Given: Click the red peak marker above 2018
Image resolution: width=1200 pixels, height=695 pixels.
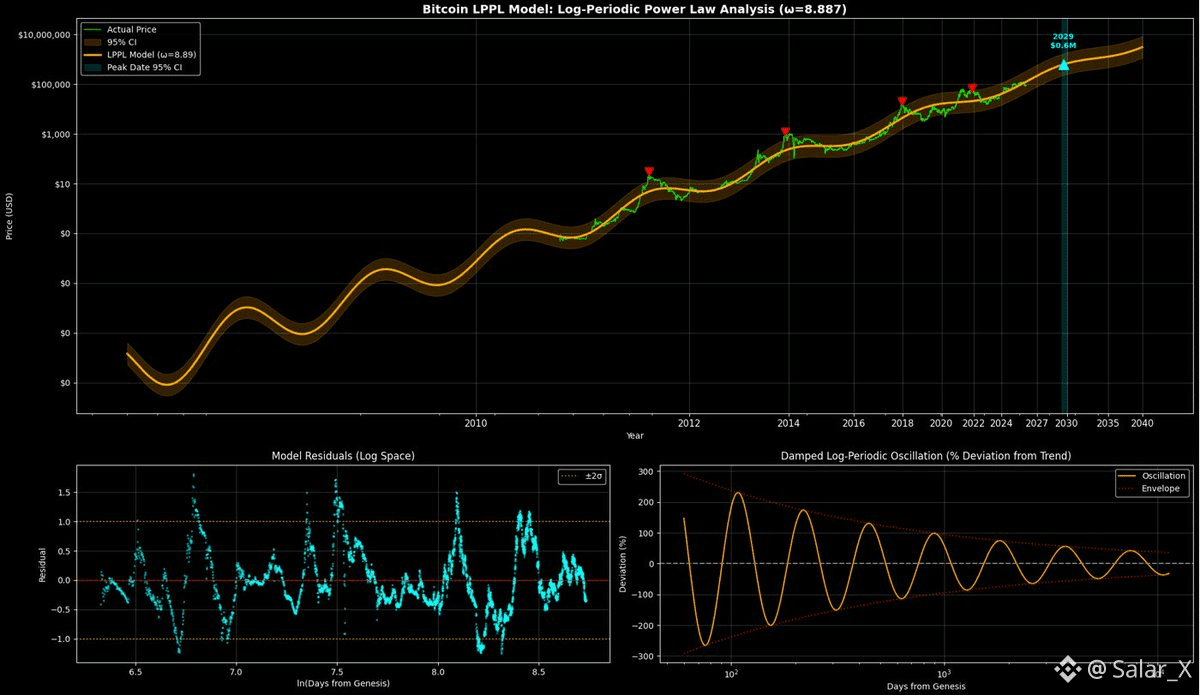Looking at the screenshot, I should coord(902,102).
